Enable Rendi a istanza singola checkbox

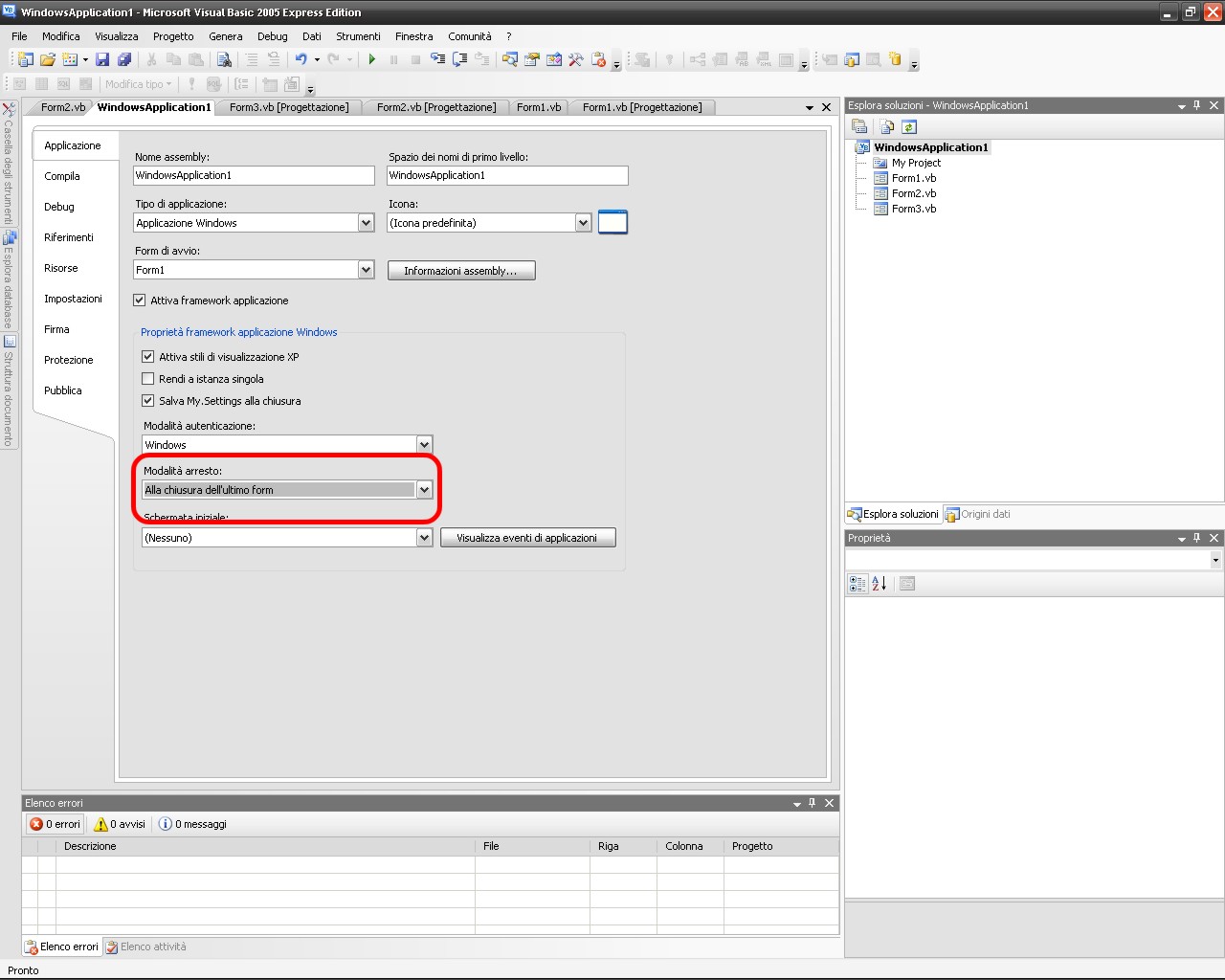[x=148, y=379]
